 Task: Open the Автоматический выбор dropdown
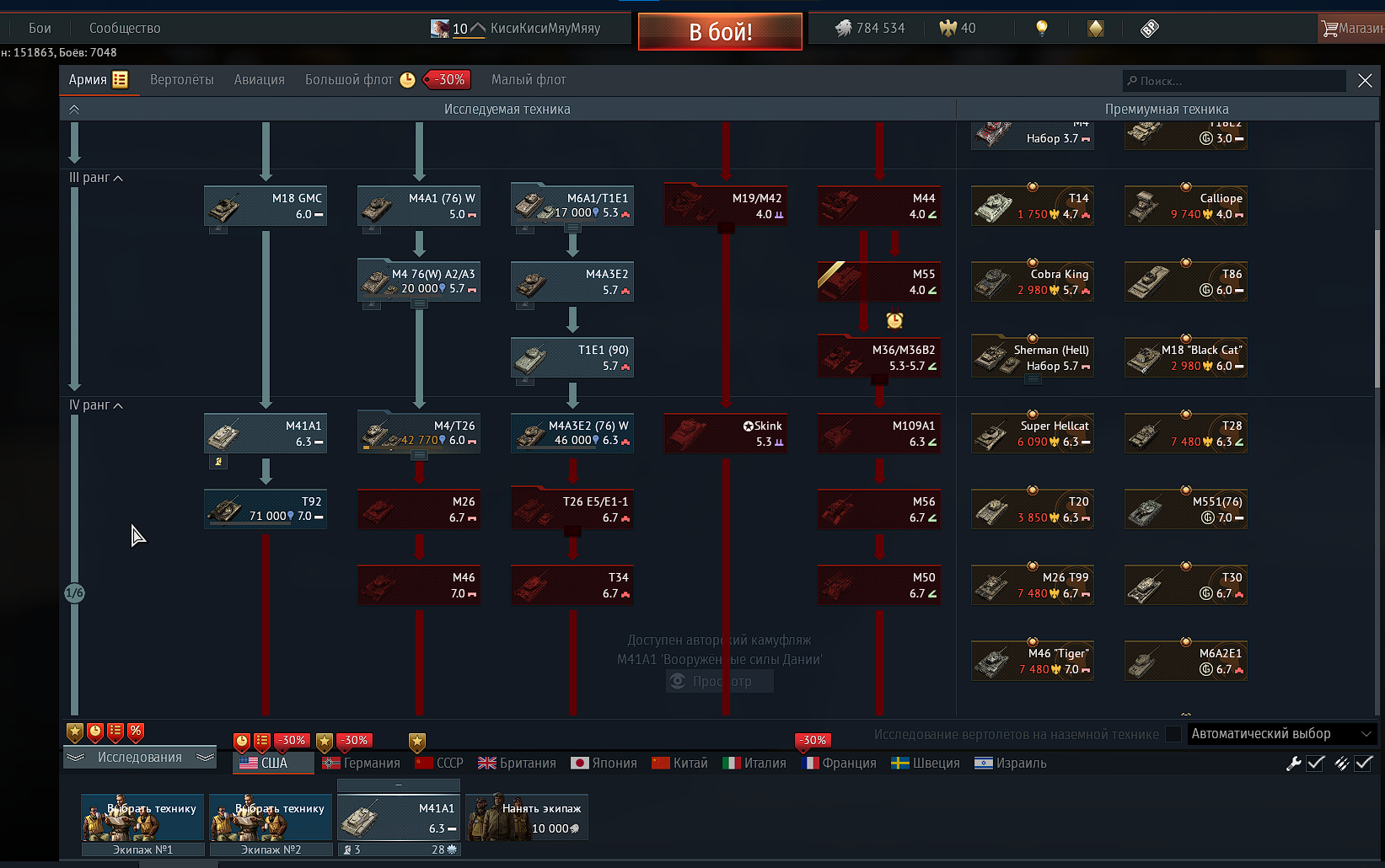1281,734
